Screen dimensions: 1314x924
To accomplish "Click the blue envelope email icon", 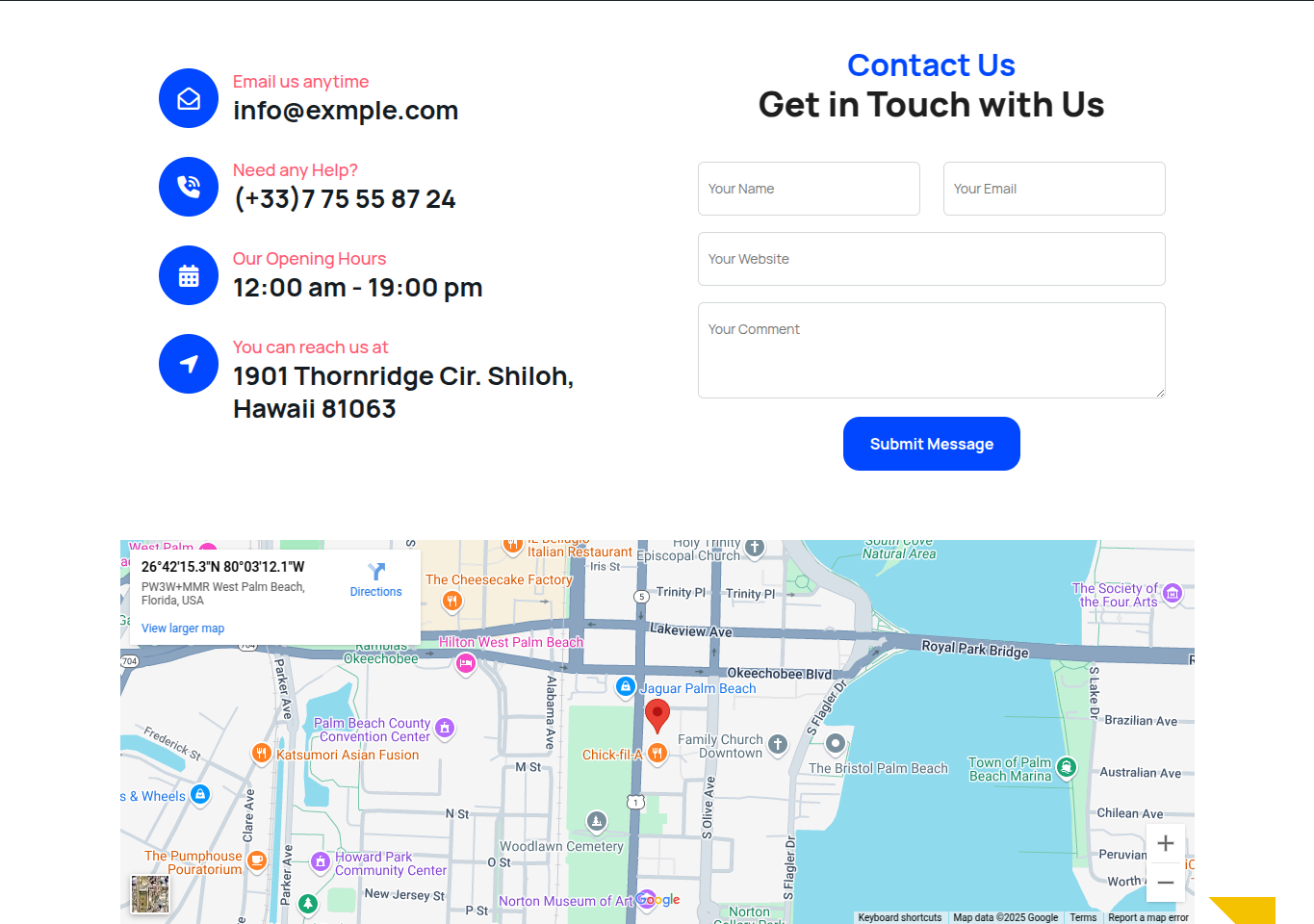I will click(189, 98).
